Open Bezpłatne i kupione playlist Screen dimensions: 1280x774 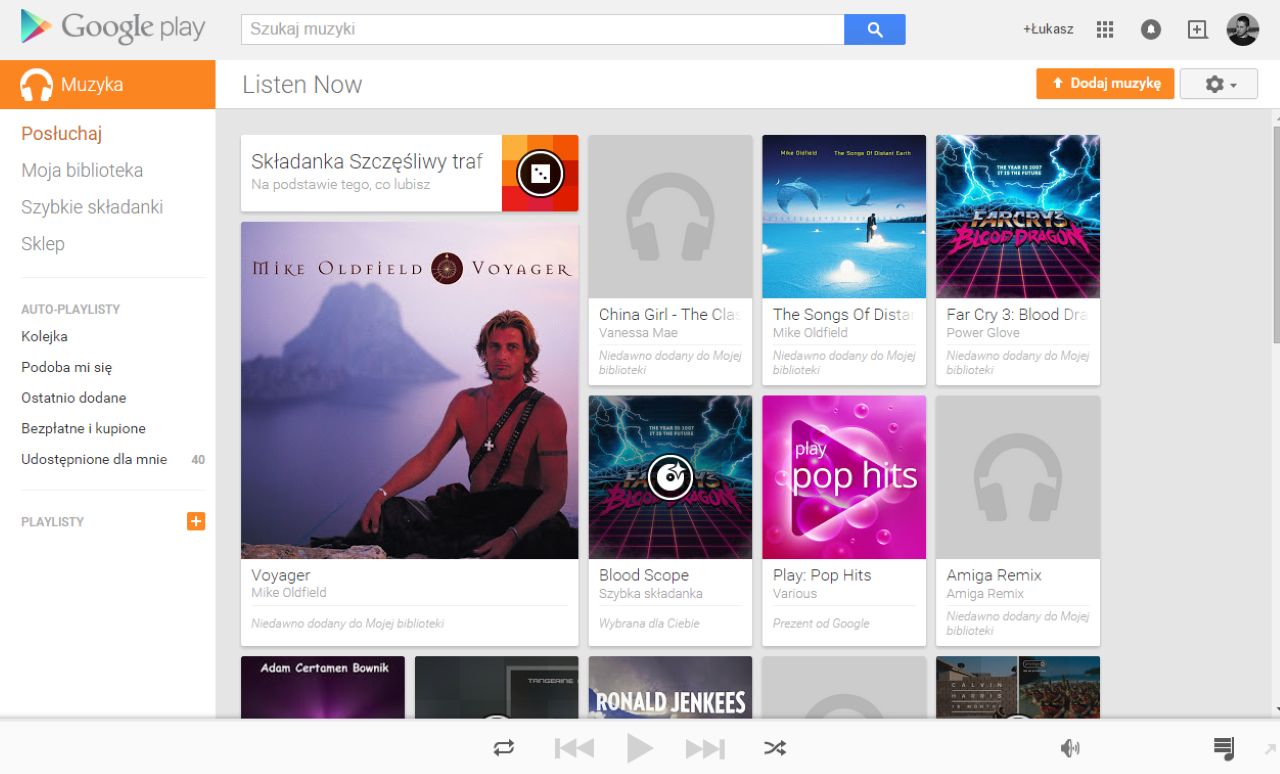84,428
